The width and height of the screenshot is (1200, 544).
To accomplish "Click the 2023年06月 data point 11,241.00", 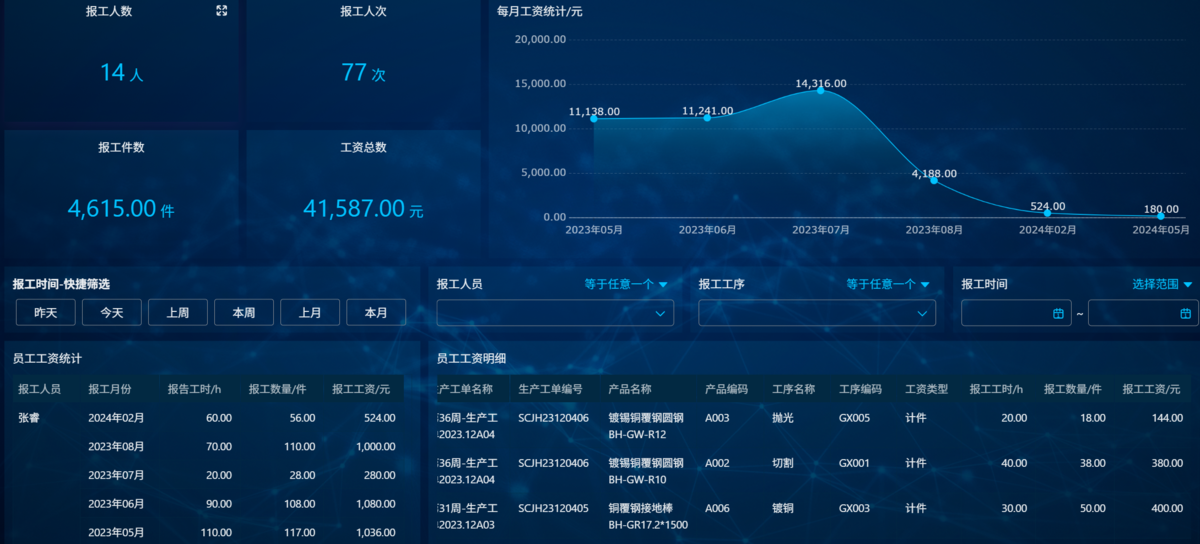I will [707, 117].
